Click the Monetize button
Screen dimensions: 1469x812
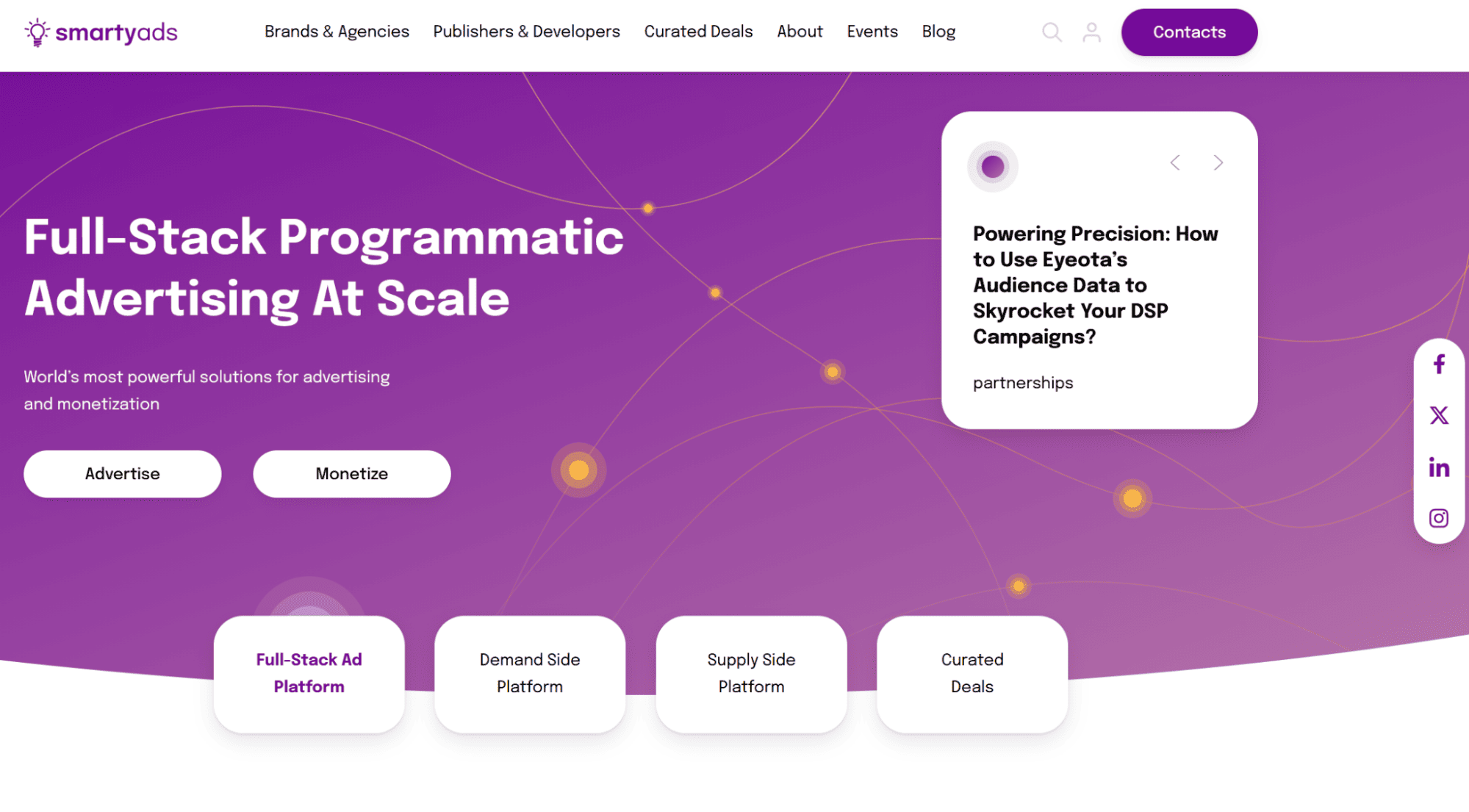point(351,474)
